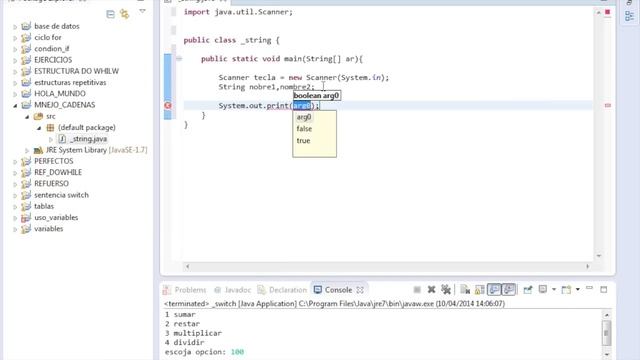
Task: Click Open Console icon
Action: (x=566, y=290)
